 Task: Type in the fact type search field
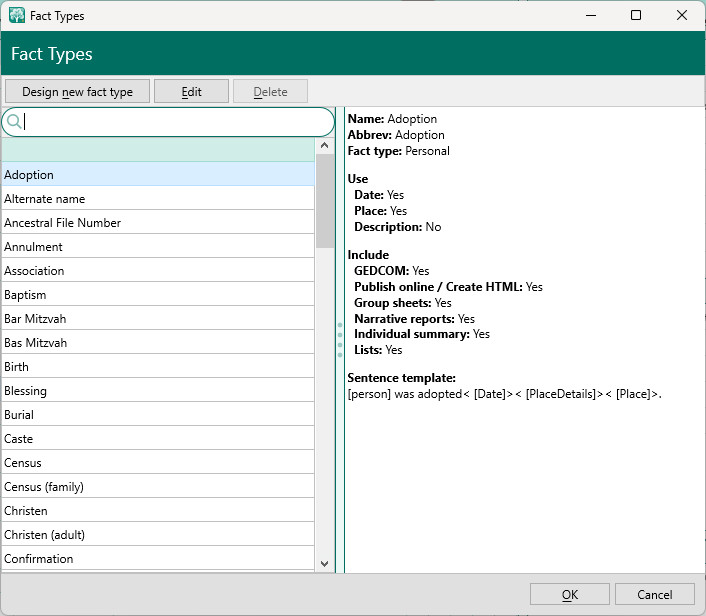(x=175, y=122)
